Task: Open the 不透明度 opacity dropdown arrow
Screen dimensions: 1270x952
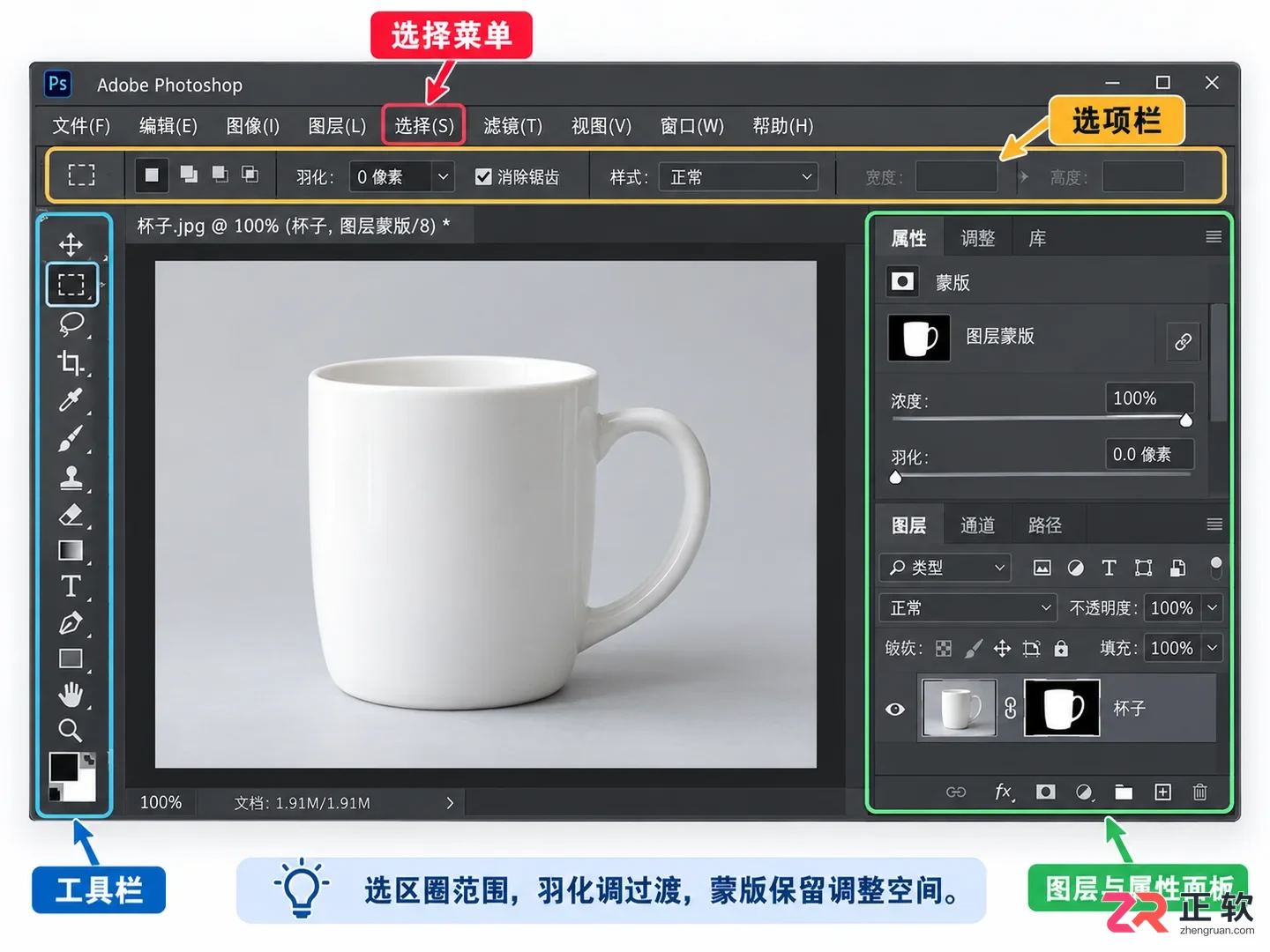Action: [x=1213, y=607]
